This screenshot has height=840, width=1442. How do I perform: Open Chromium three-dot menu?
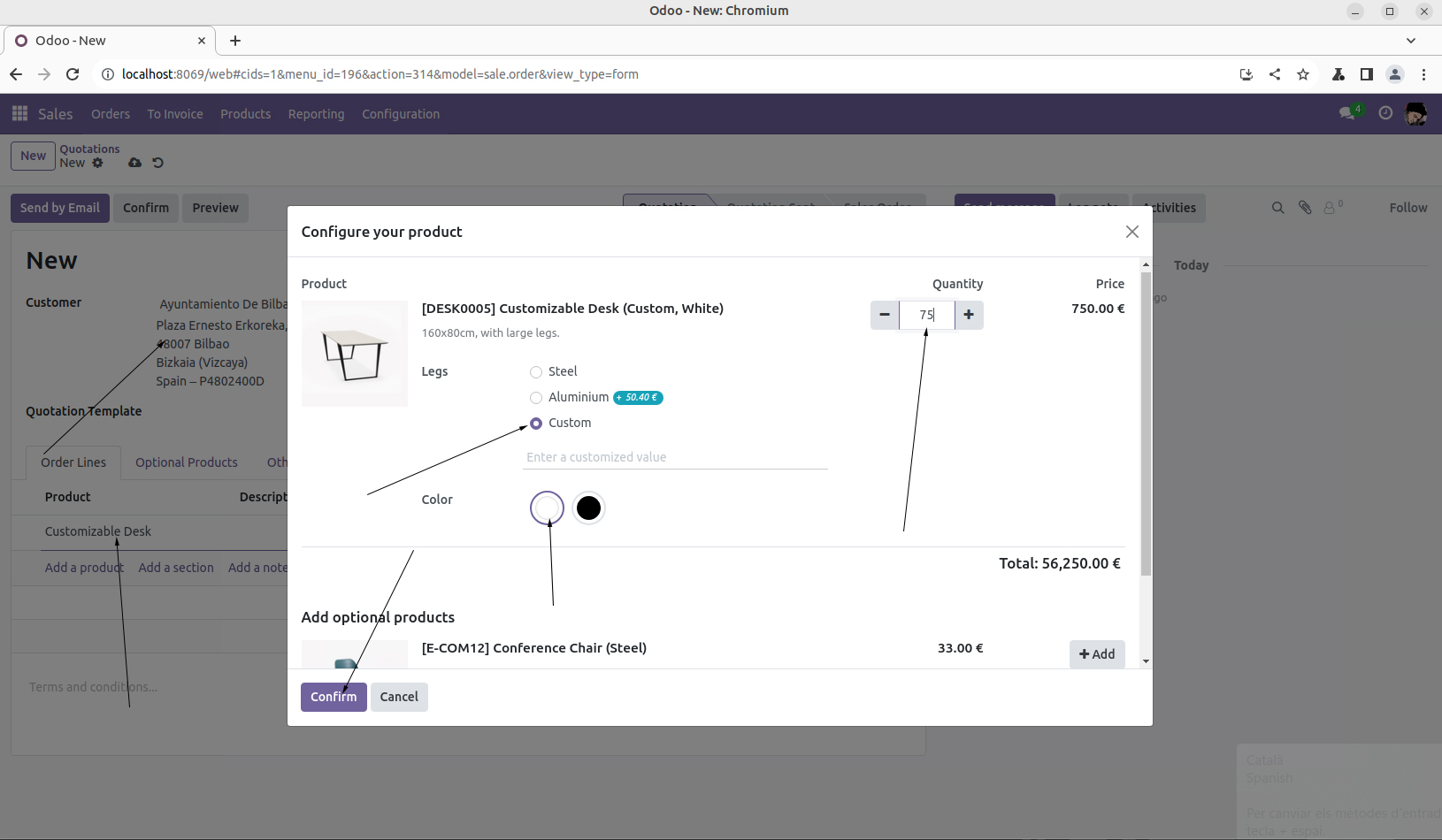pyautogui.click(x=1423, y=74)
